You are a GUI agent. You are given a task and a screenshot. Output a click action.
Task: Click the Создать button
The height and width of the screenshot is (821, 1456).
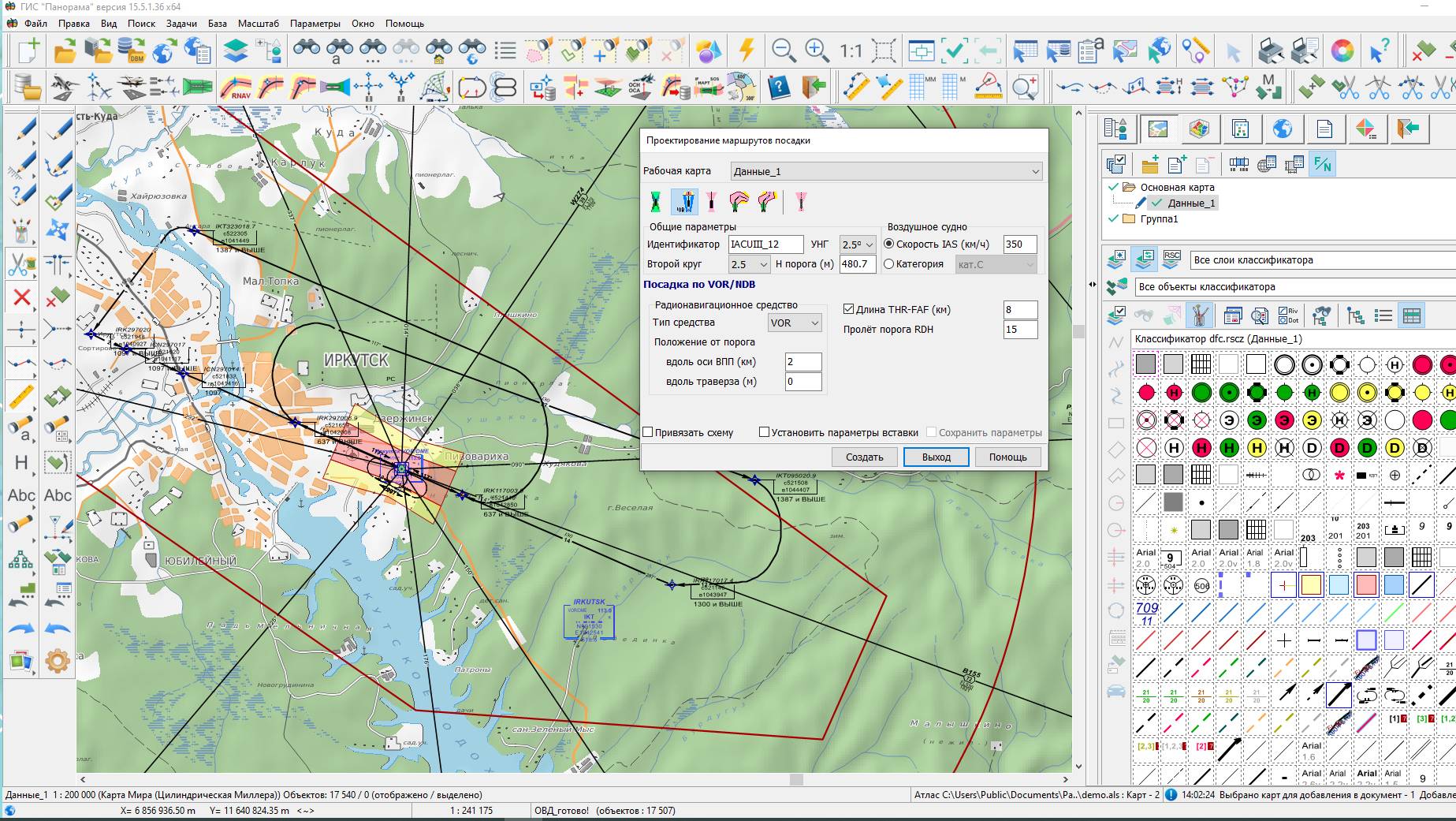864,457
